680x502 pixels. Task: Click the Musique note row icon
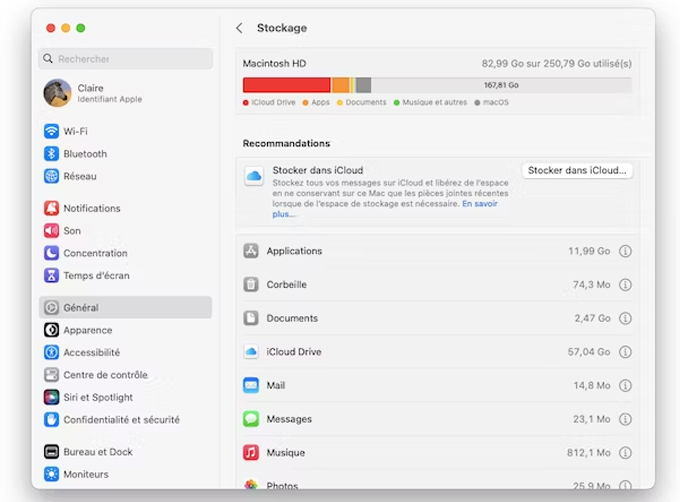[251, 453]
